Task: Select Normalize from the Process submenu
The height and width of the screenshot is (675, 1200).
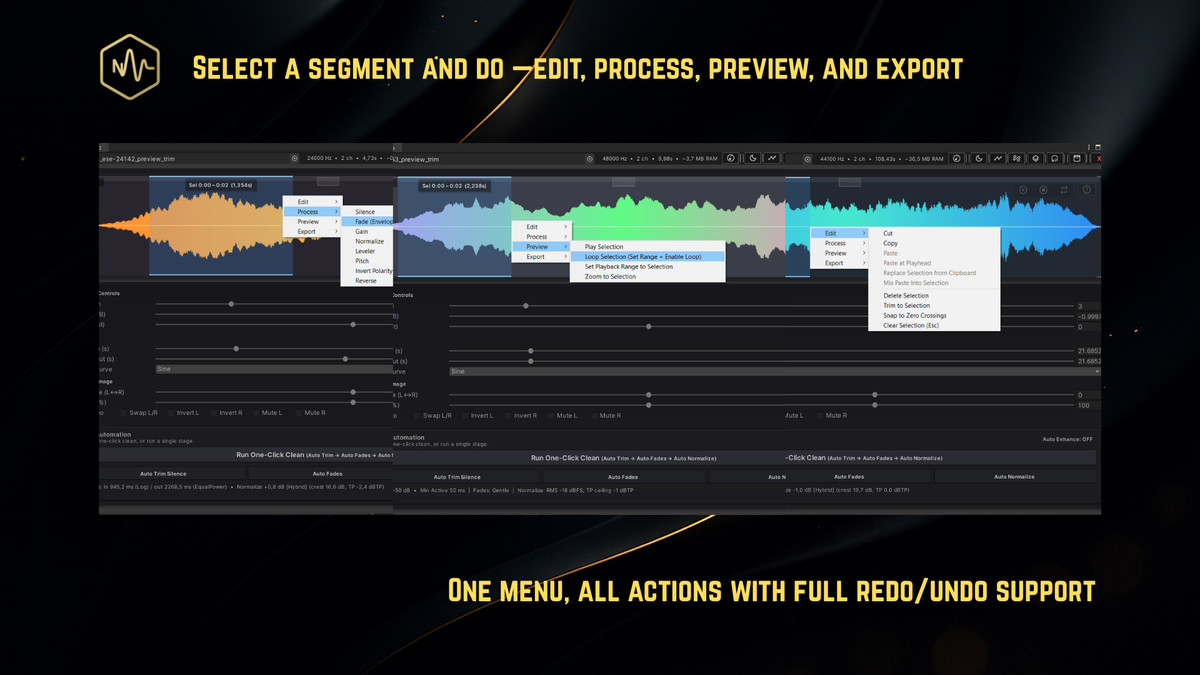Action: click(372, 240)
